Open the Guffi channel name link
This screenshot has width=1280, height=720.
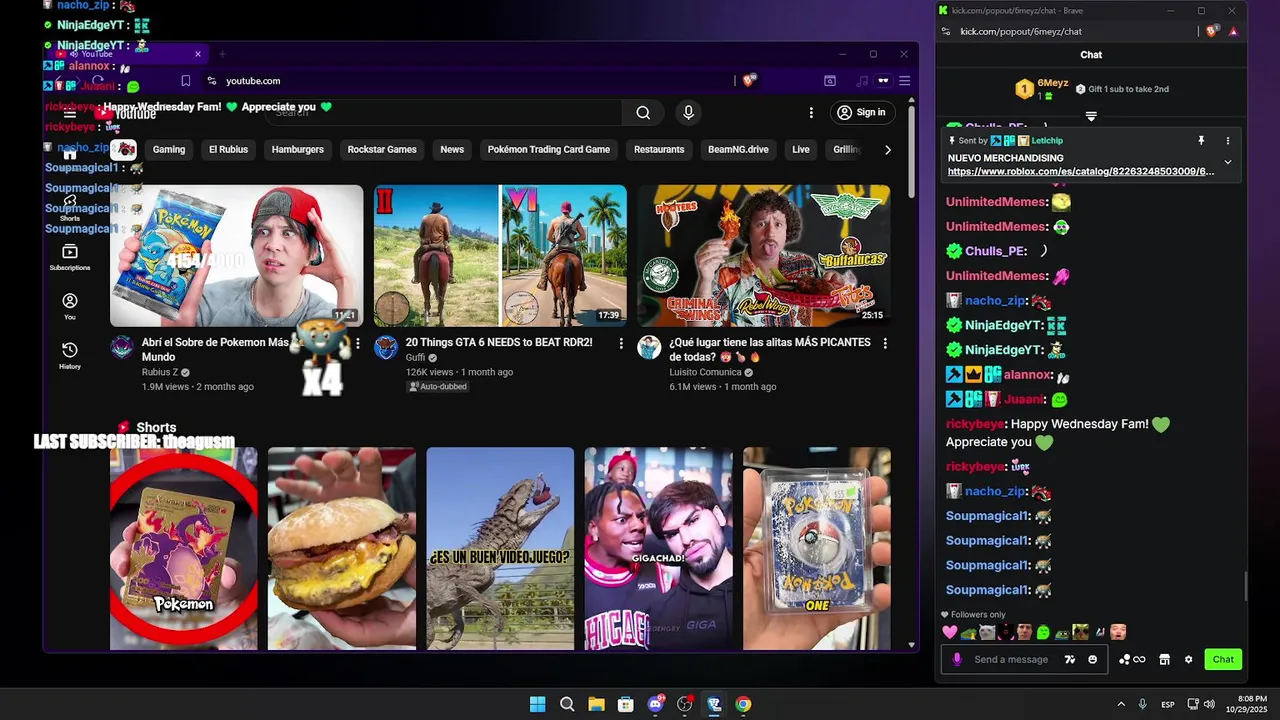coord(415,357)
